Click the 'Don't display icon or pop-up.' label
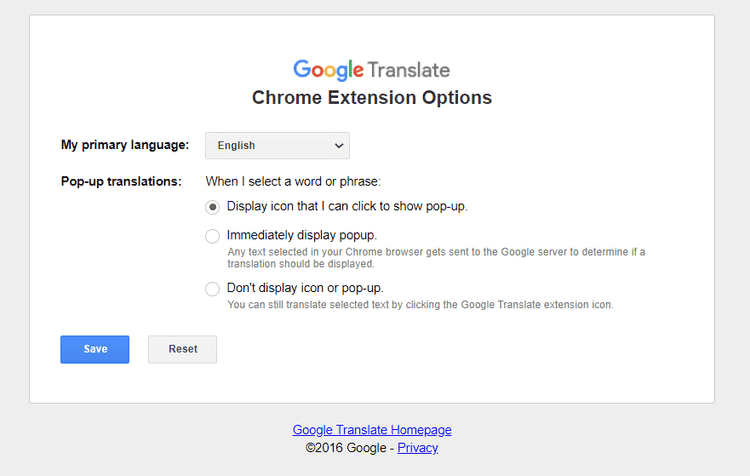 [x=305, y=288]
